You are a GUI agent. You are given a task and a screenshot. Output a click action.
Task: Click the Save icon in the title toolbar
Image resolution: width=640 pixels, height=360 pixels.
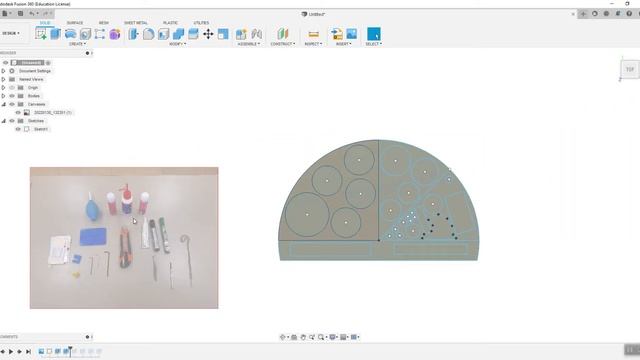point(20,13)
